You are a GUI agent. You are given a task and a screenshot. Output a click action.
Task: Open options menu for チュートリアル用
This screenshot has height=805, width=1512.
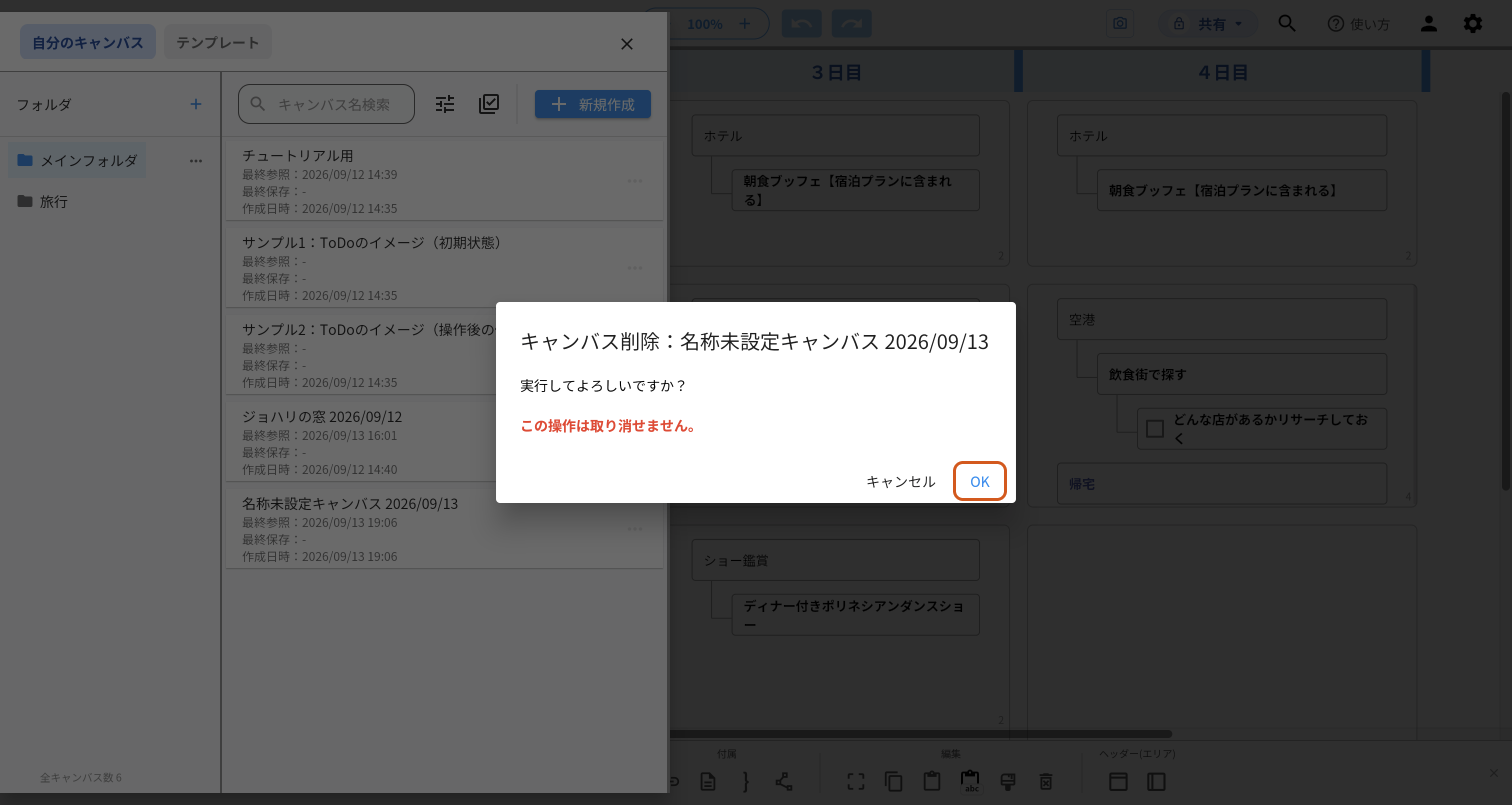click(x=635, y=181)
